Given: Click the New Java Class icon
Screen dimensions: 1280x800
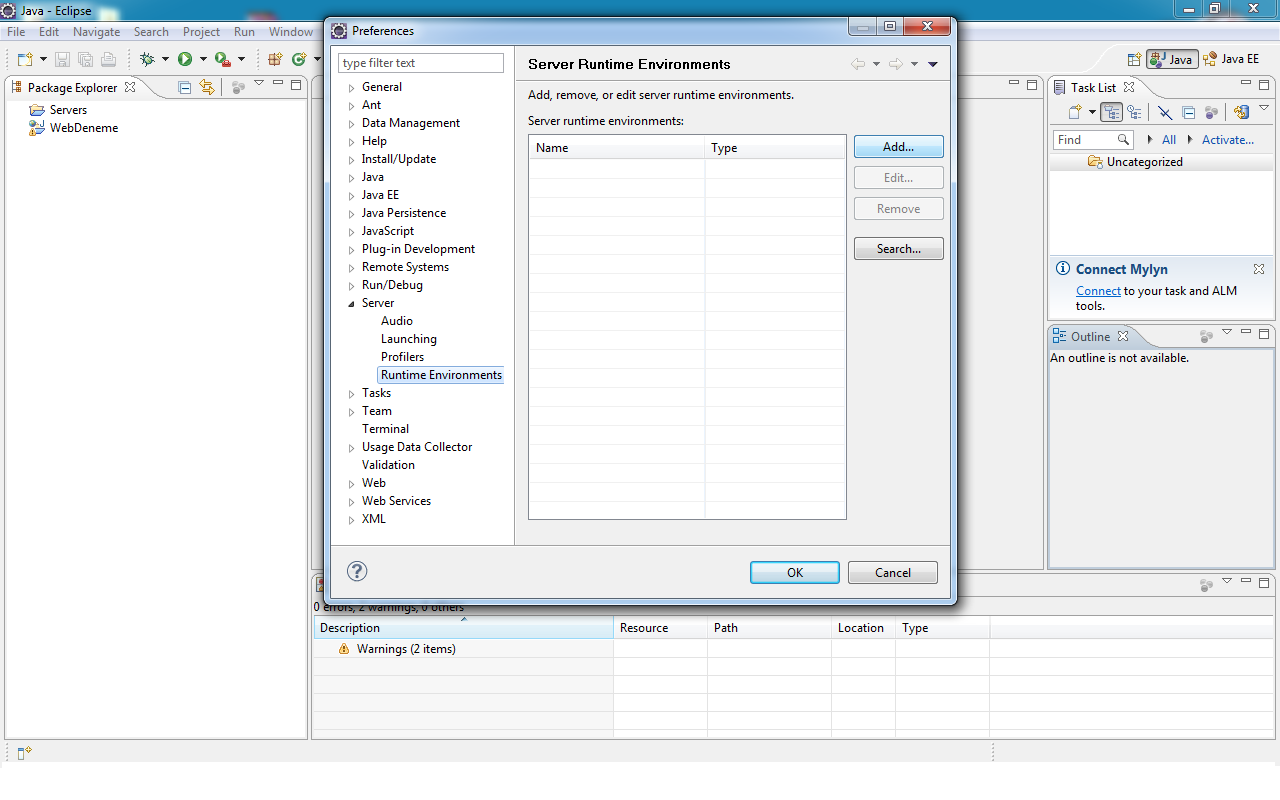Looking at the screenshot, I should pyautogui.click(x=298, y=60).
